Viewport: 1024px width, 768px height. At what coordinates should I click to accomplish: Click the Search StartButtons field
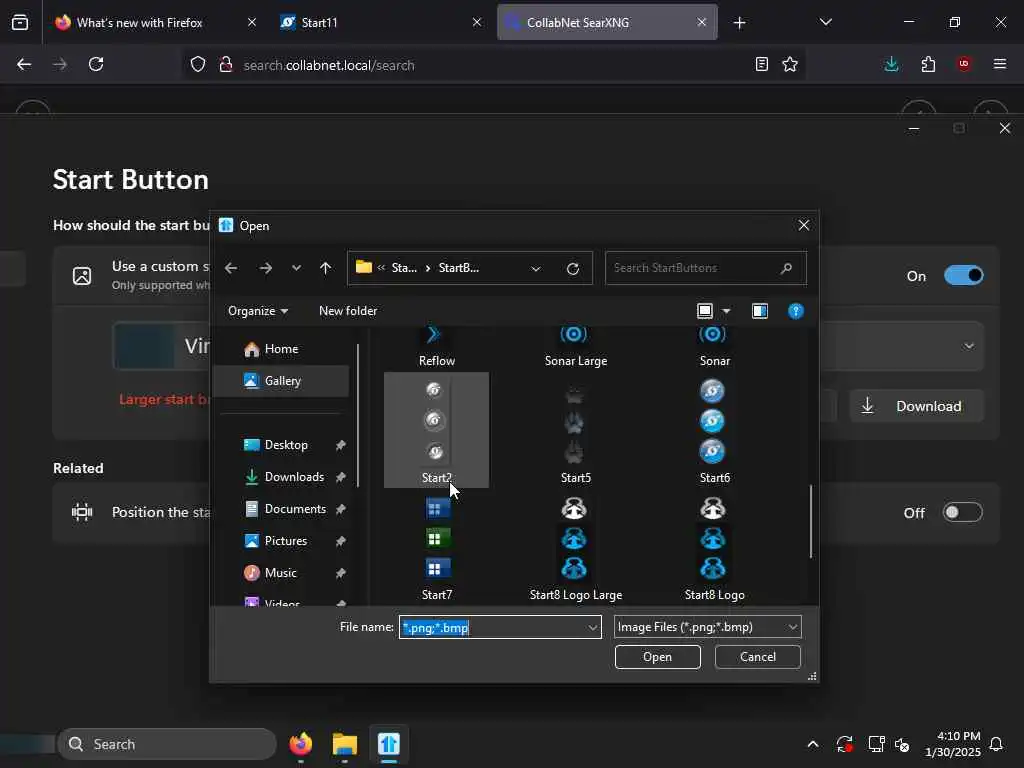click(705, 268)
